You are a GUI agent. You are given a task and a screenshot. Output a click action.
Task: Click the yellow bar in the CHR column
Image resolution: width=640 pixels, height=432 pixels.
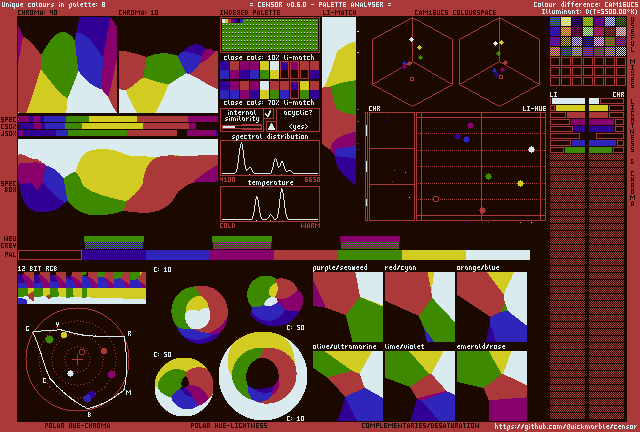coord(598,108)
